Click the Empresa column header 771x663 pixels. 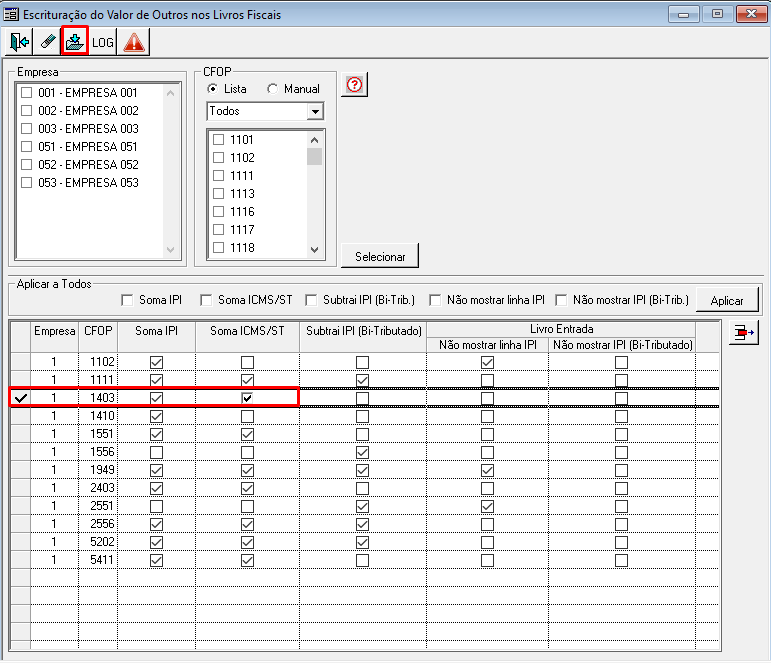click(55, 337)
